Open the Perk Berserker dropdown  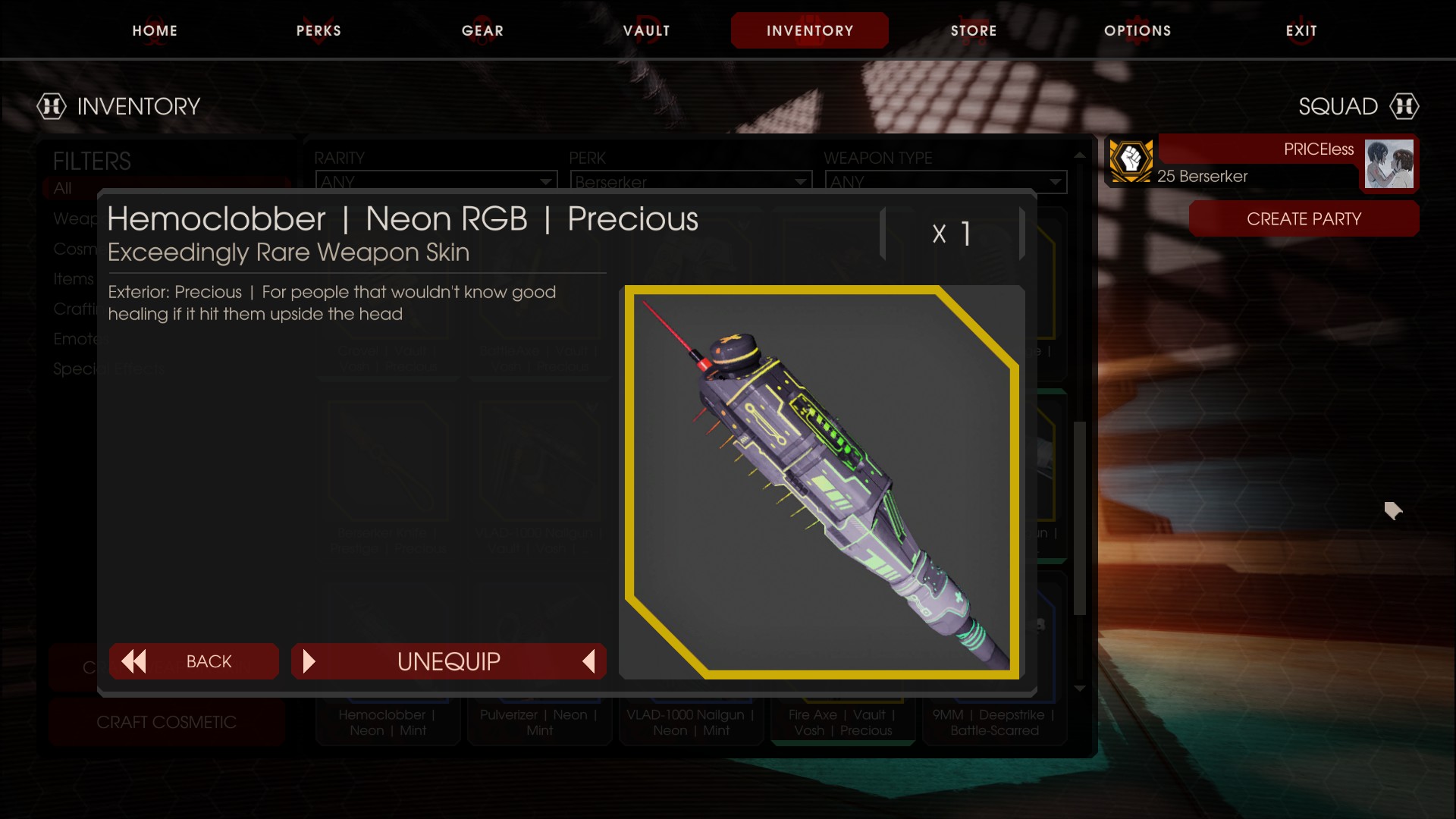click(x=691, y=182)
